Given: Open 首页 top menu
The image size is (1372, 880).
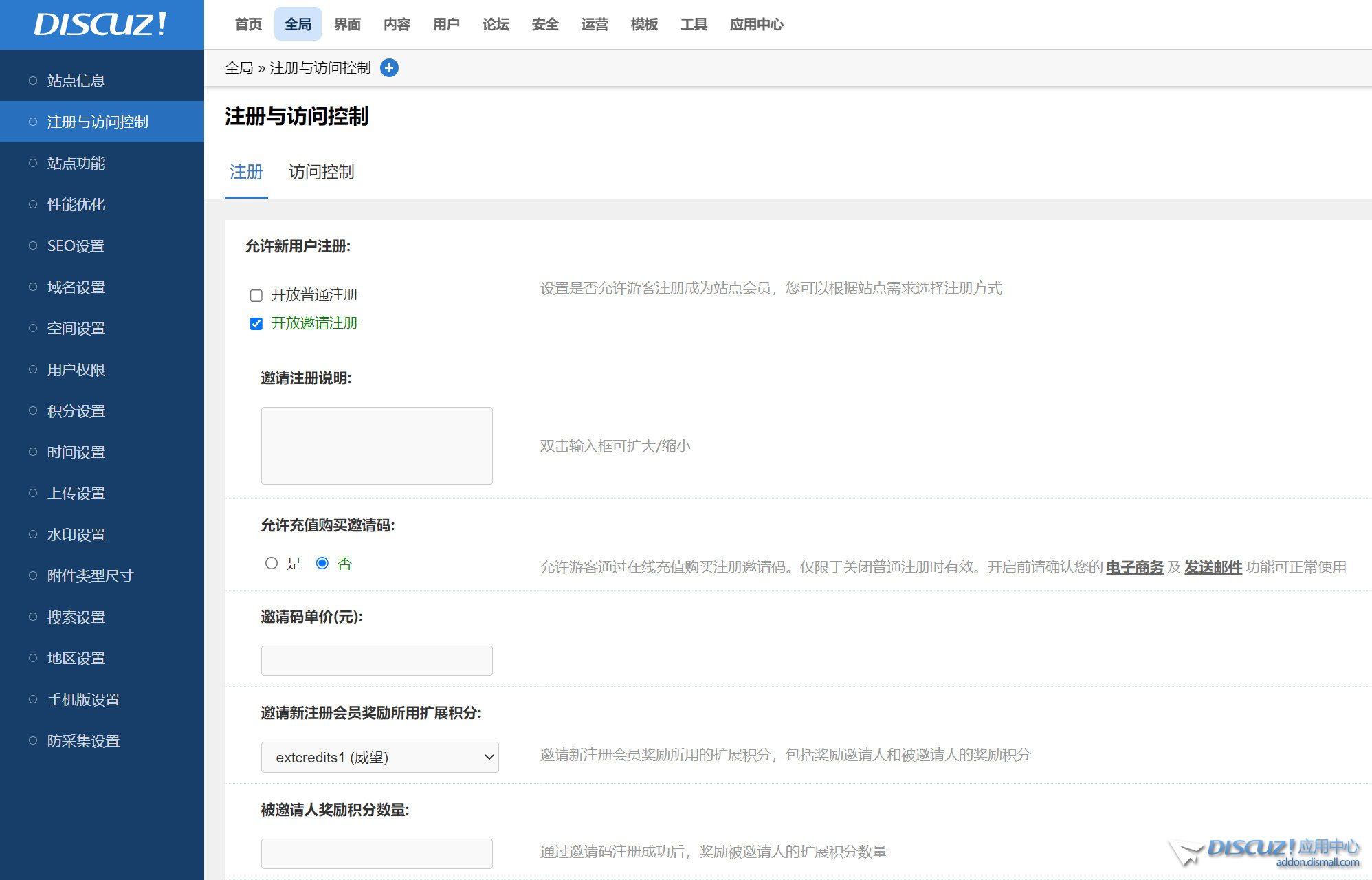Looking at the screenshot, I should tap(248, 24).
